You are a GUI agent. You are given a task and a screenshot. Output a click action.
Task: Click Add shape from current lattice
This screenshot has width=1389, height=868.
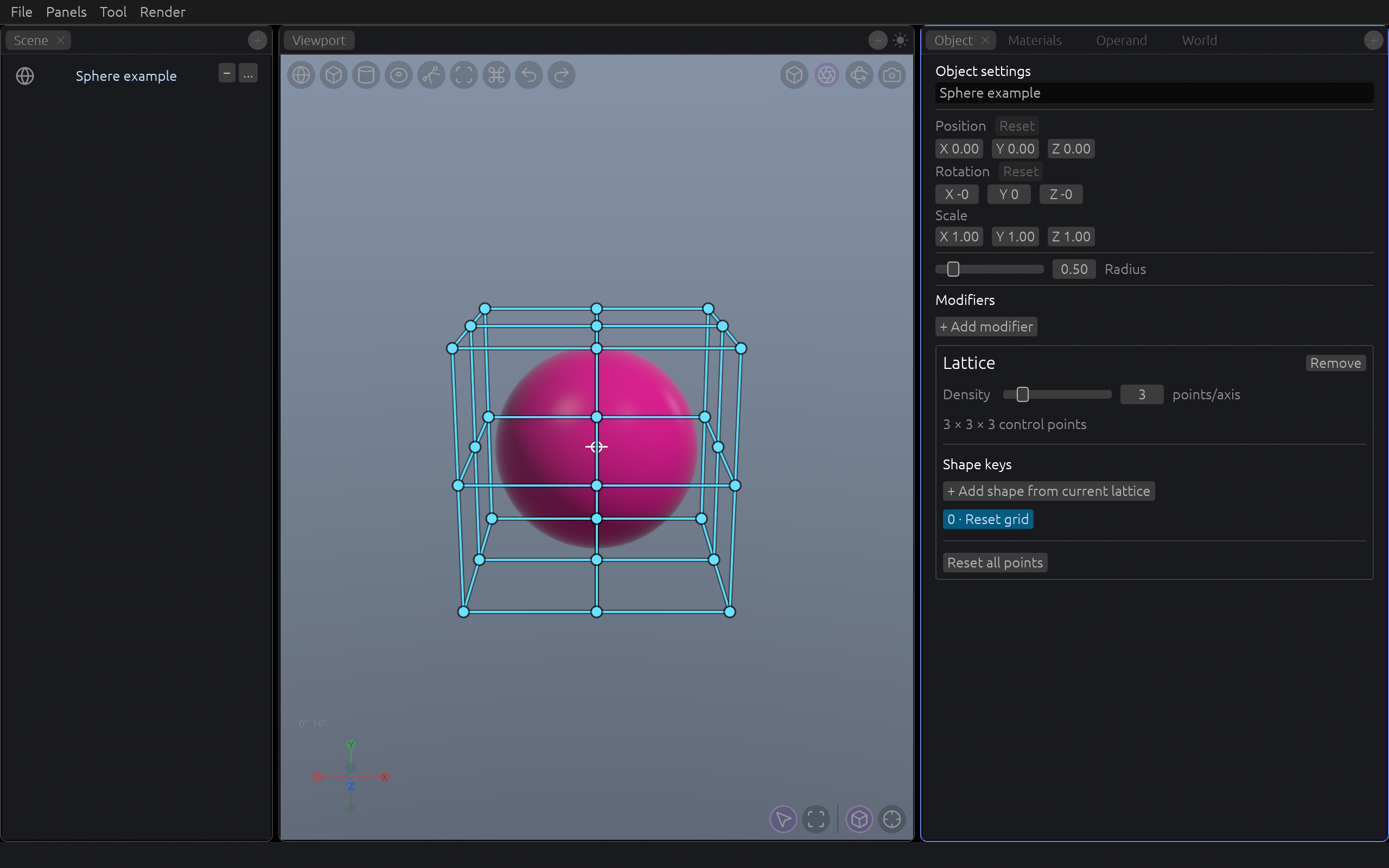coord(1049,491)
